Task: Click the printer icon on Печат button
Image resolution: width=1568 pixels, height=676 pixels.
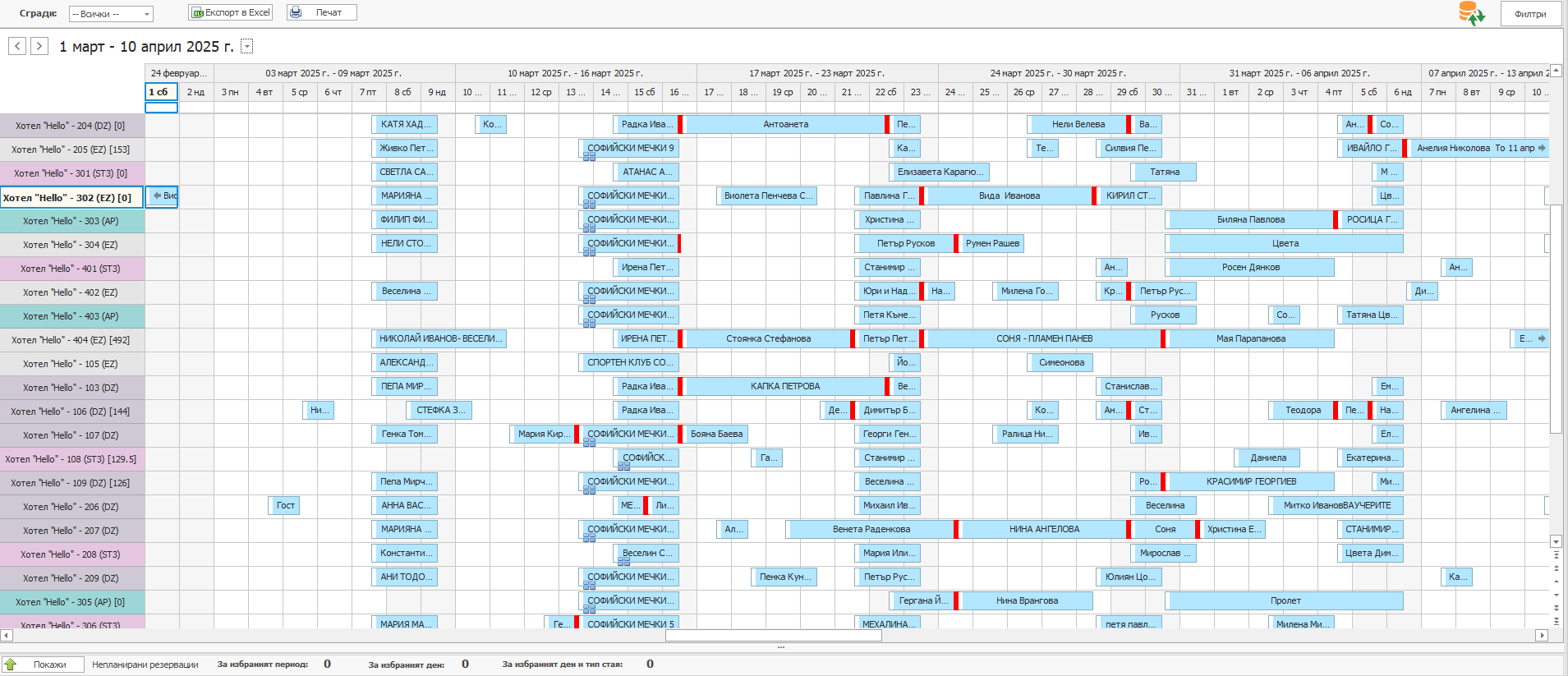Action: [297, 12]
